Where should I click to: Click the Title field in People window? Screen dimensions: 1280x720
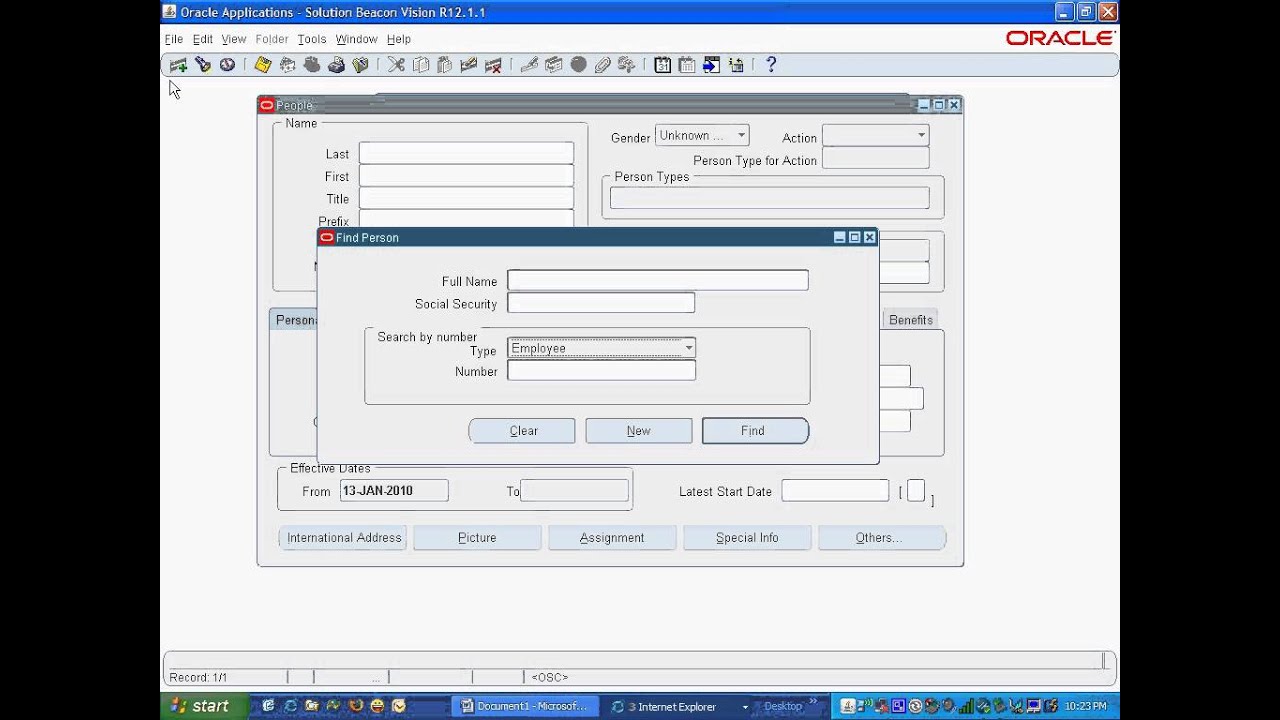coord(466,199)
